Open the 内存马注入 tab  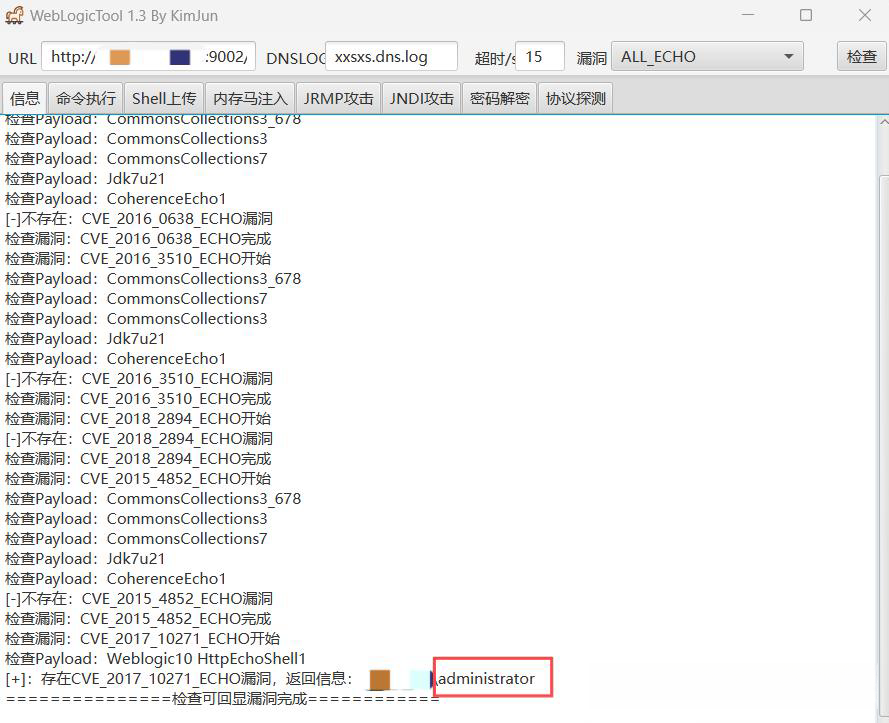coord(250,99)
